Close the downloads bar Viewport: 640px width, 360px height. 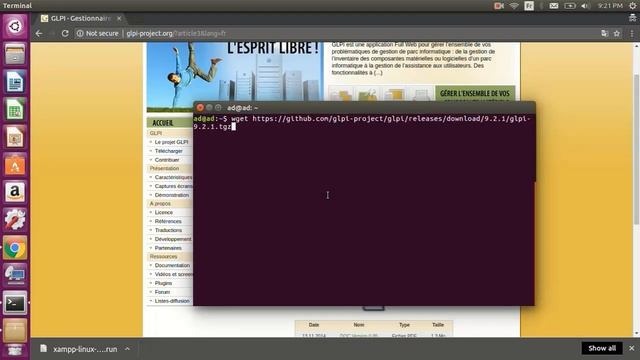631,348
